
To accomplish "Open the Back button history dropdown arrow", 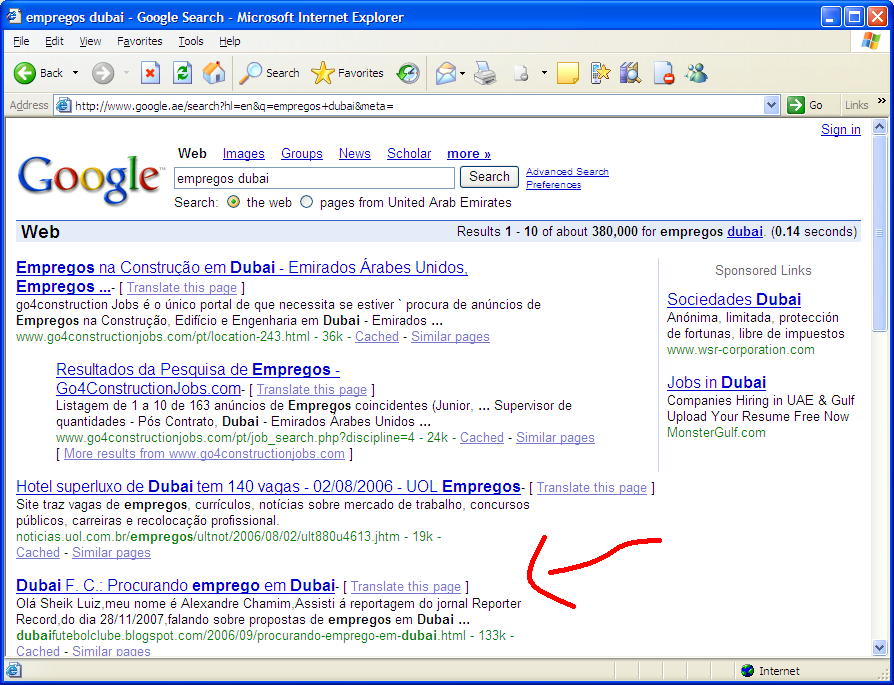I will click(75, 73).
